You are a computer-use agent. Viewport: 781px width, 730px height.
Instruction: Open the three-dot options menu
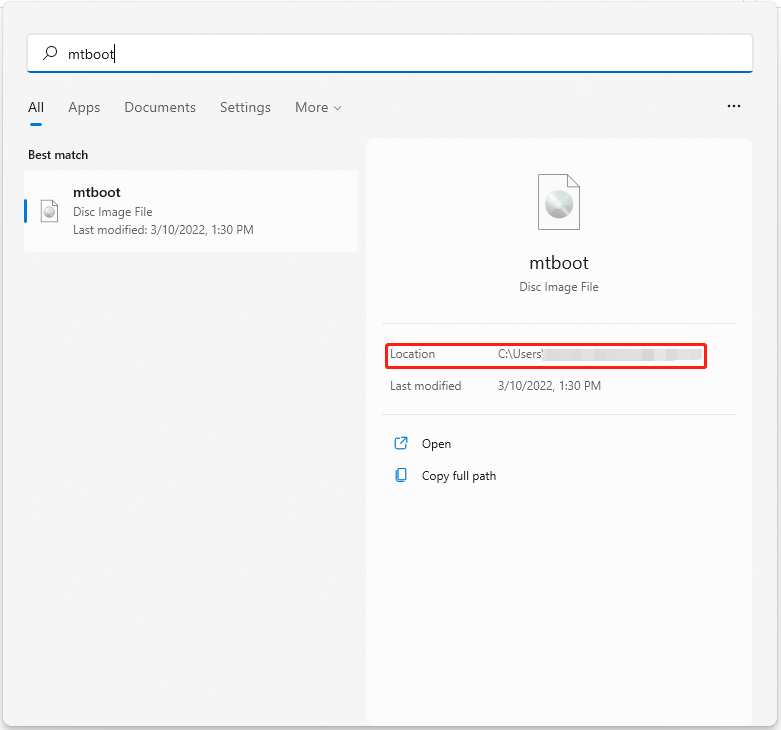(734, 106)
